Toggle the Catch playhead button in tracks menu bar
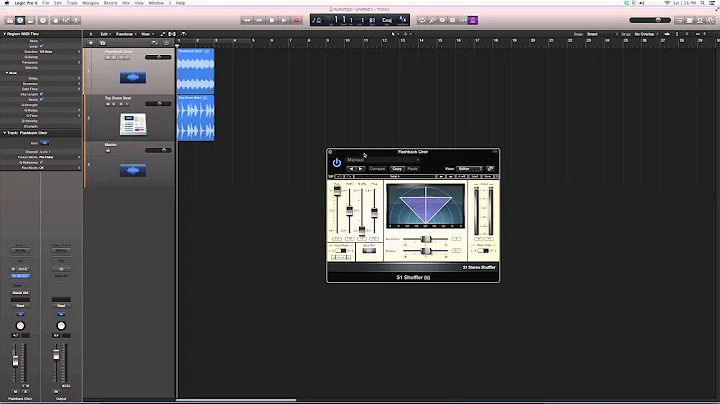 (x=183, y=34)
